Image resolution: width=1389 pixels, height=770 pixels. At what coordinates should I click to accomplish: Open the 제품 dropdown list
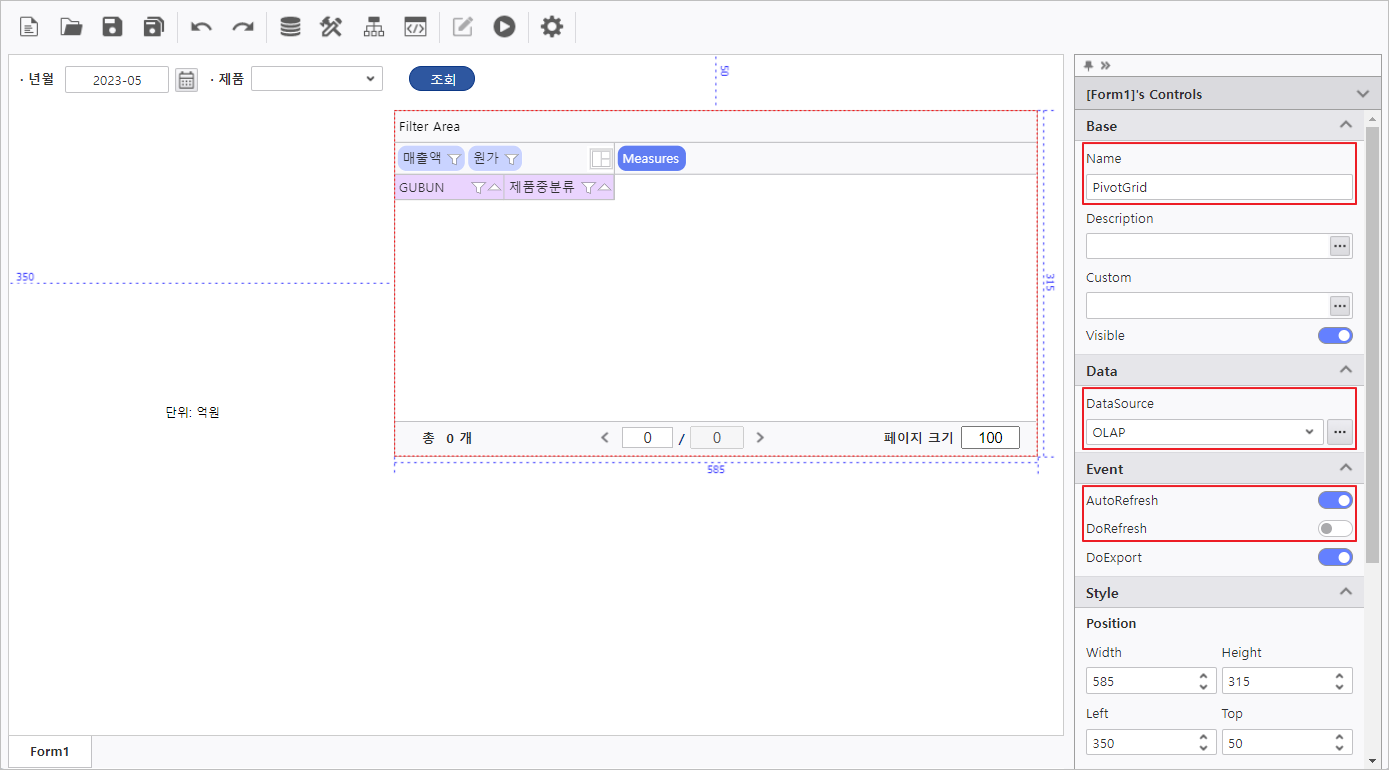pyautogui.click(x=317, y=79)
